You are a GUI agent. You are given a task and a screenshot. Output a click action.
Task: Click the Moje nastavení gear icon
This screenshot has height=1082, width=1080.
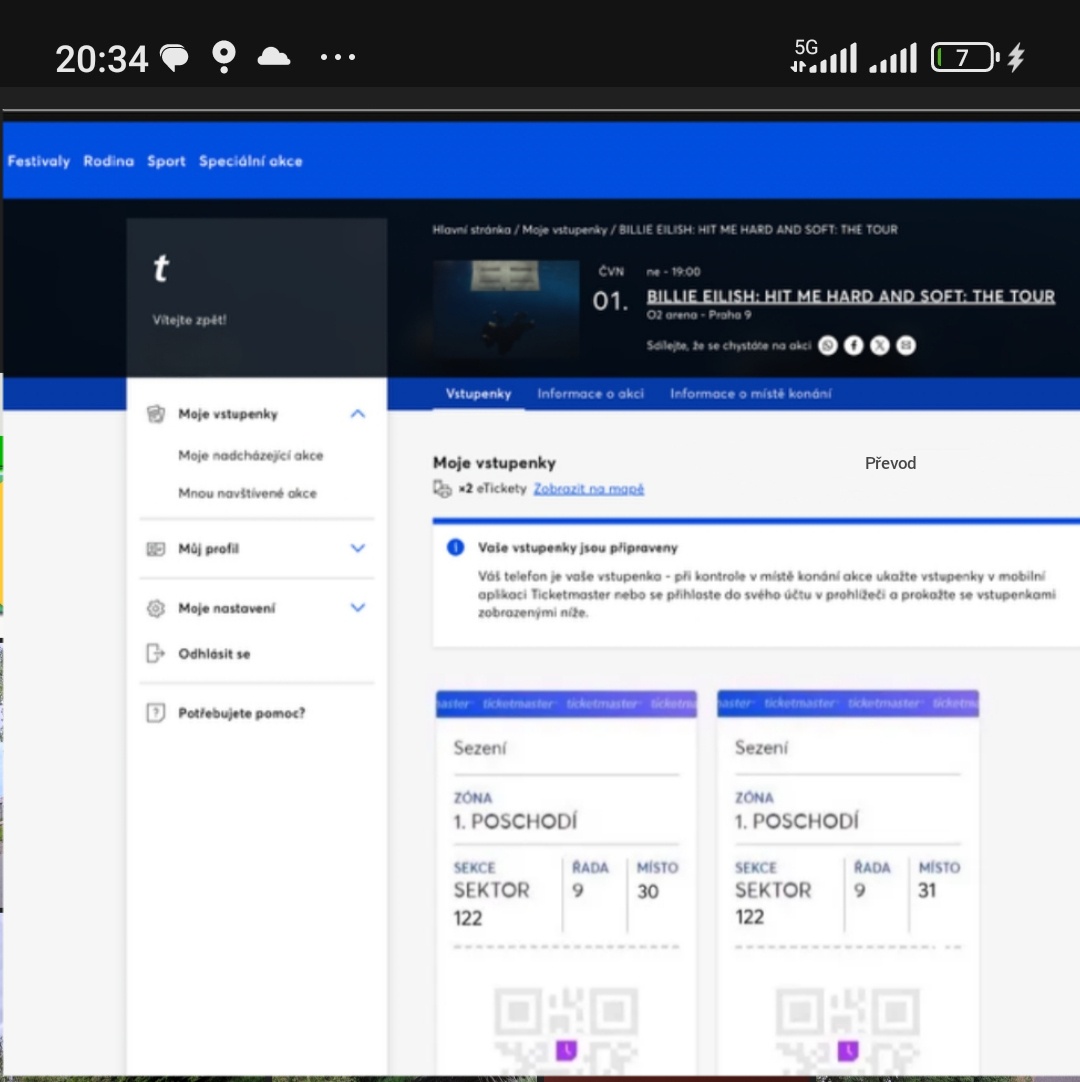coord(156,608)
